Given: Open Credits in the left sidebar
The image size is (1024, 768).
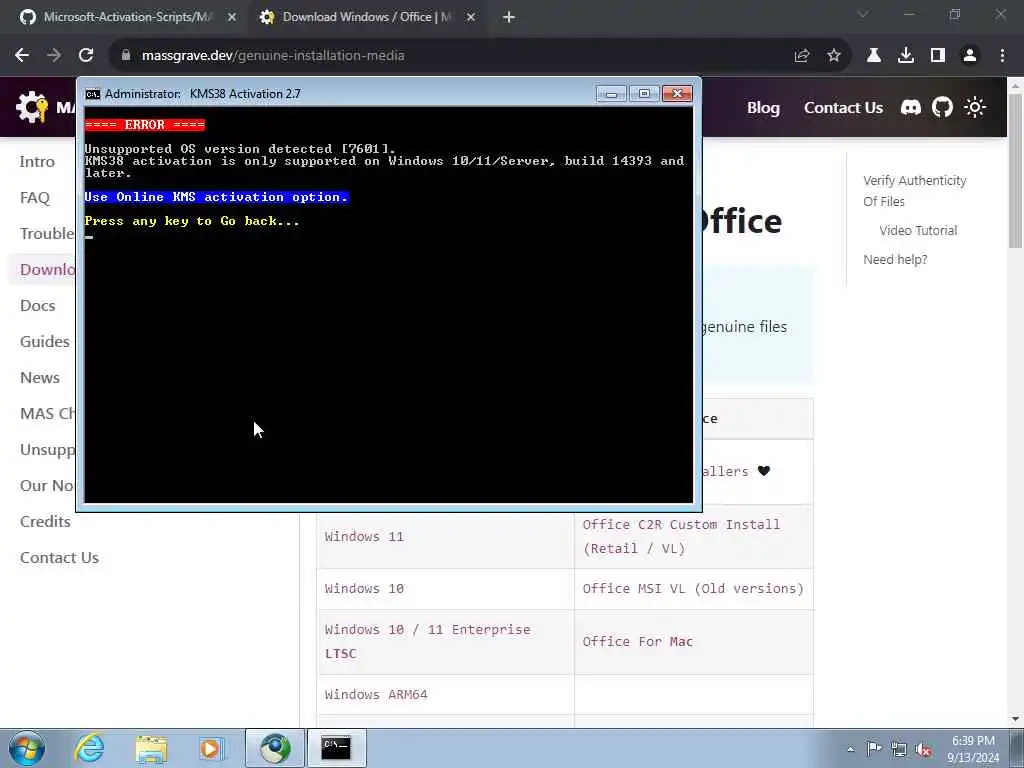Looking at the screenshot, I should coord(45,521).
